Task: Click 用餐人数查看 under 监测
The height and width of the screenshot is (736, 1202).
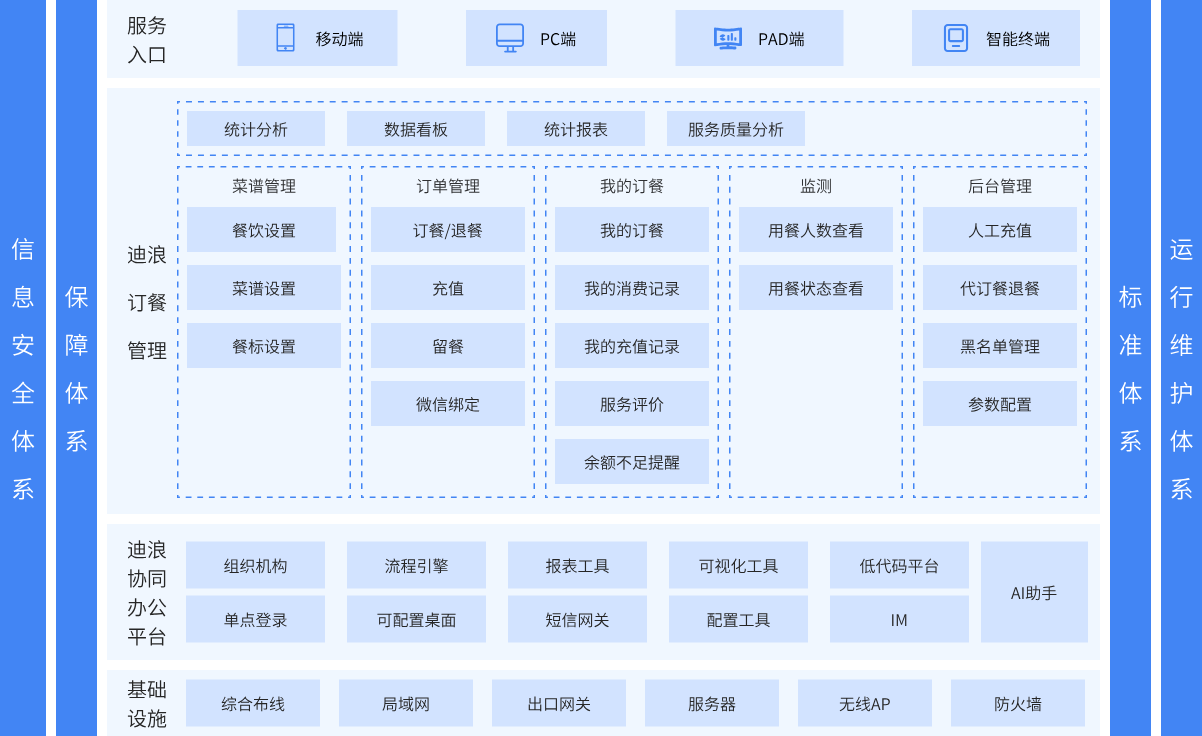Action: click(x=816, y=230)
